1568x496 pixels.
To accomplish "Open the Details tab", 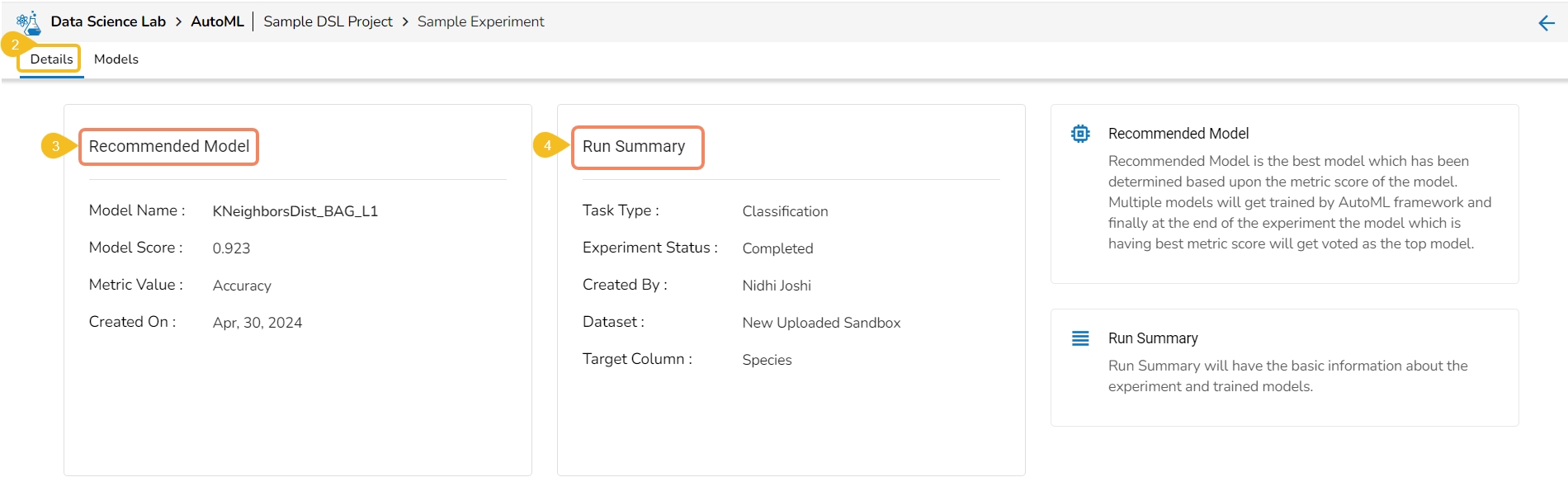I will (x=51, y=59).
